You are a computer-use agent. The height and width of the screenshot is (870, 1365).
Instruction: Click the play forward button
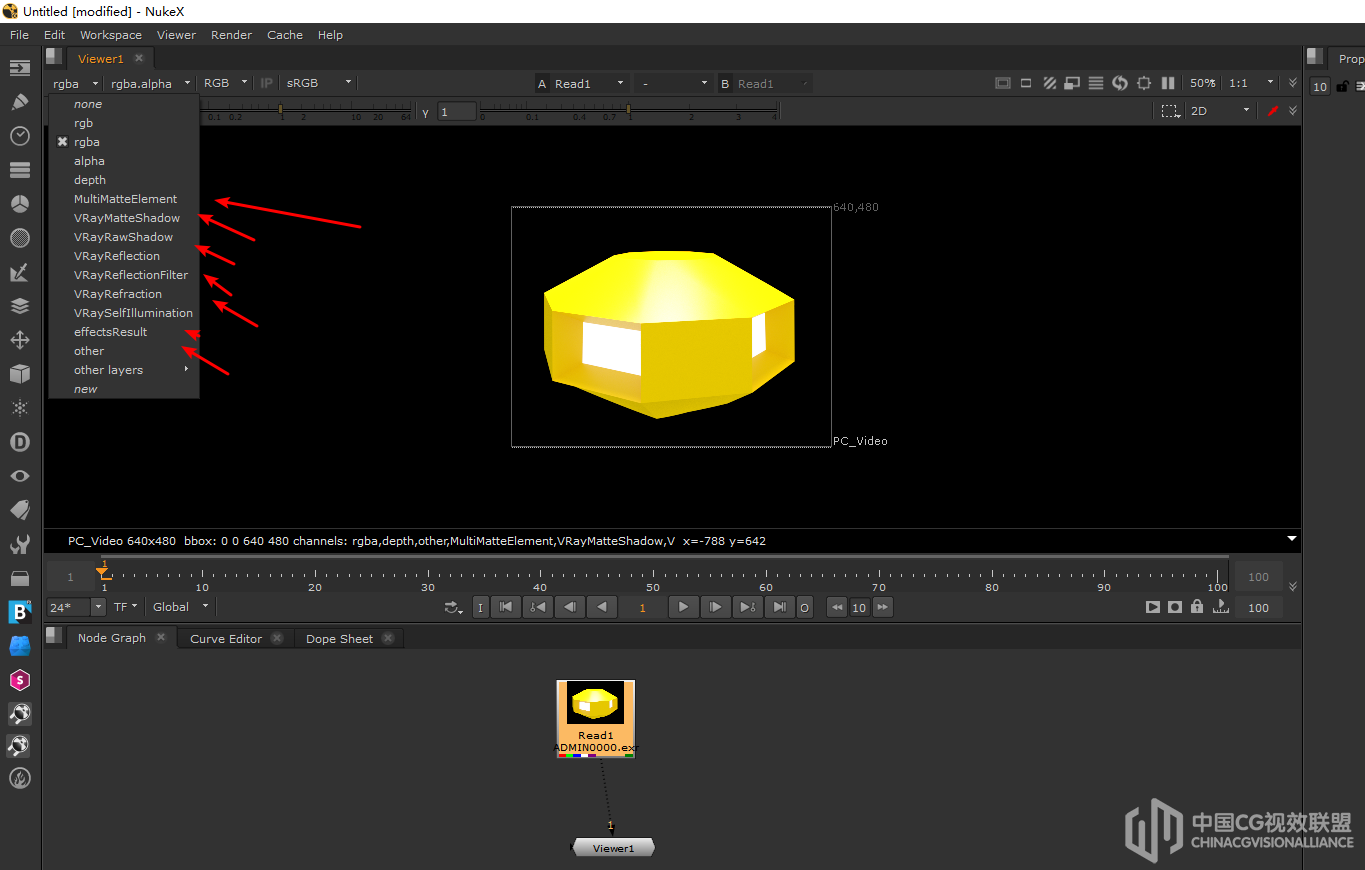(x=683, y=607)
